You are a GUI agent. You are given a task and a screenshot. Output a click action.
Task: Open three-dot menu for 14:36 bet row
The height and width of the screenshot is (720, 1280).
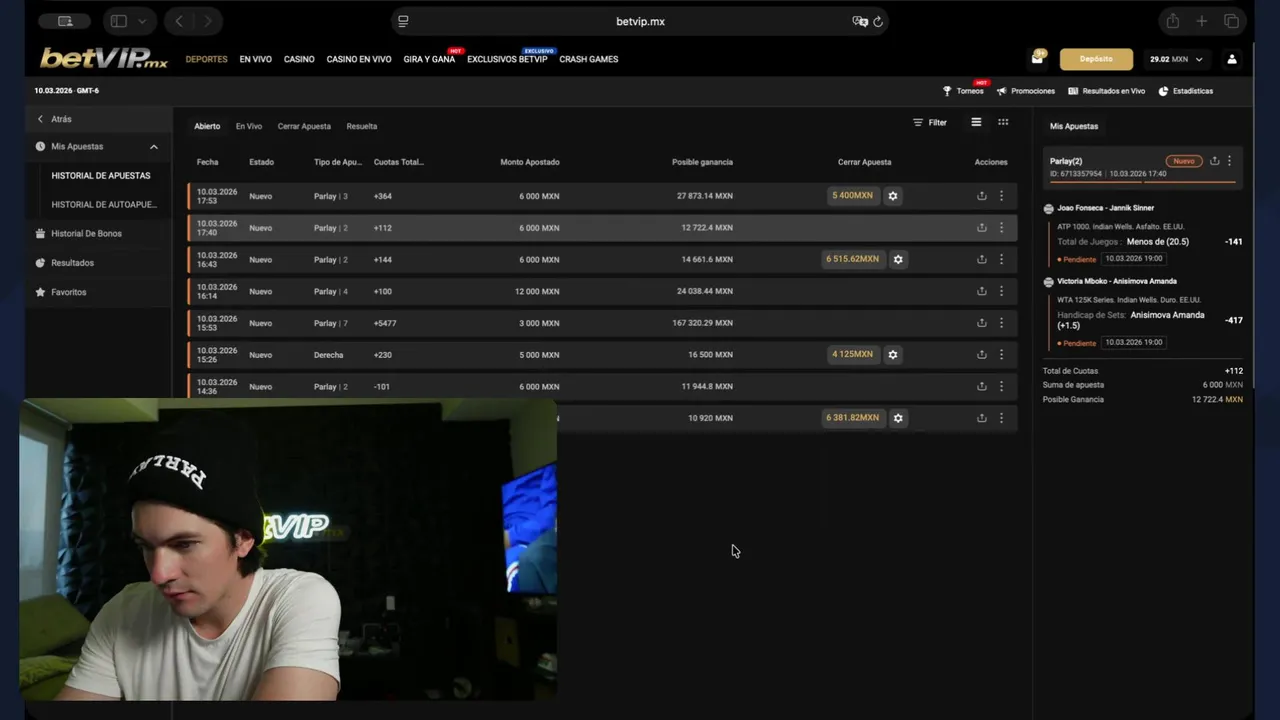pyautogui.click(x=1001, y=386)
